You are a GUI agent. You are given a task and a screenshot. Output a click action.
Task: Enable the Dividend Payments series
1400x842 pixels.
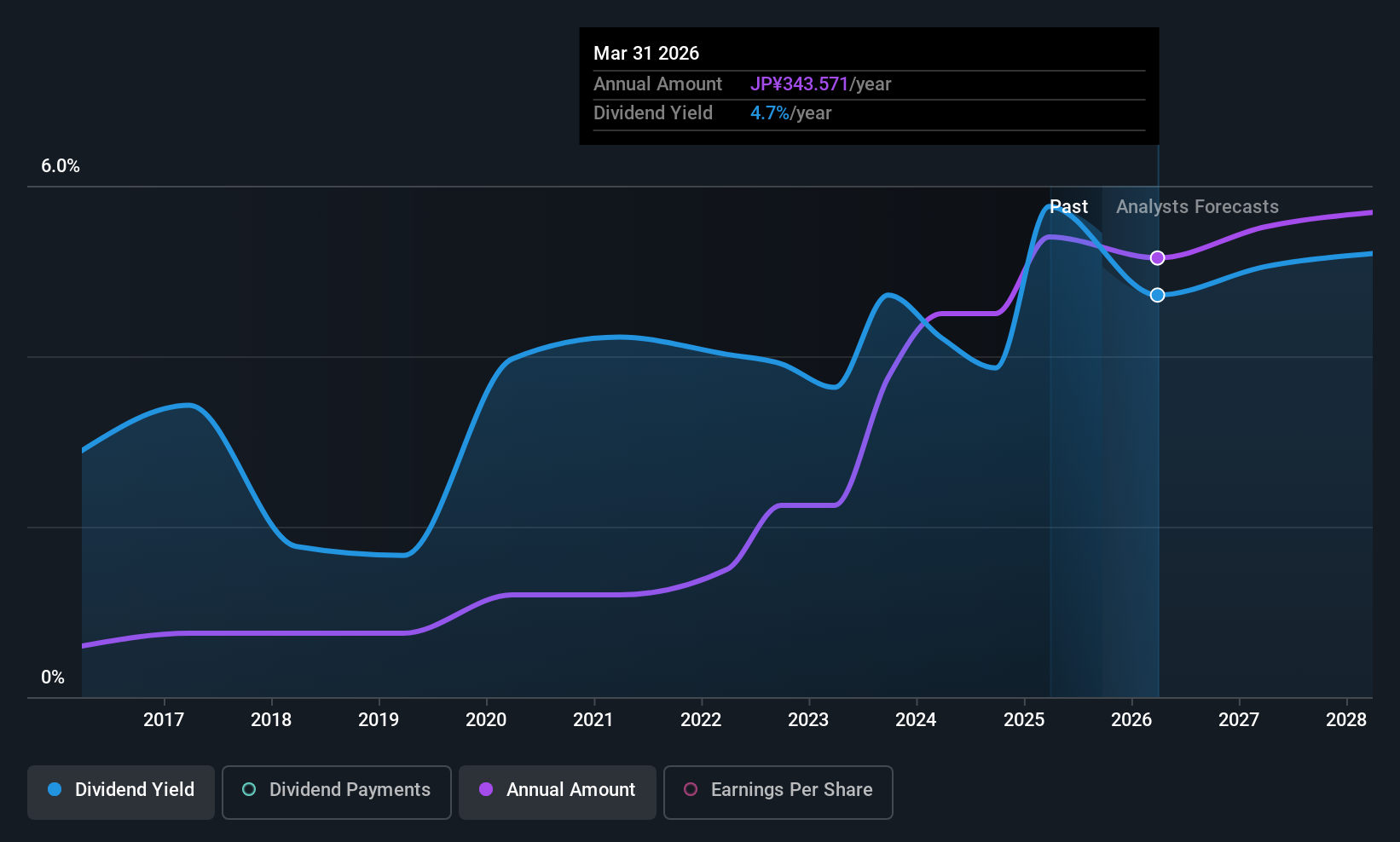point(336,792)
